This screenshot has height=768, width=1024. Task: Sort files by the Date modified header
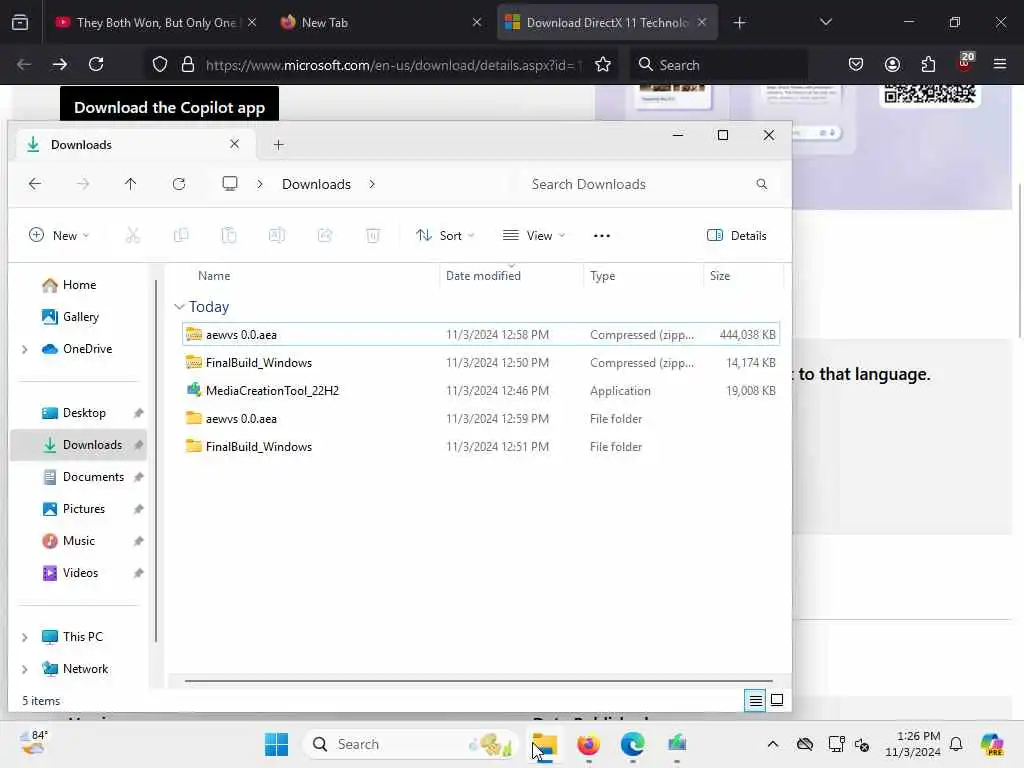[511, 276]
